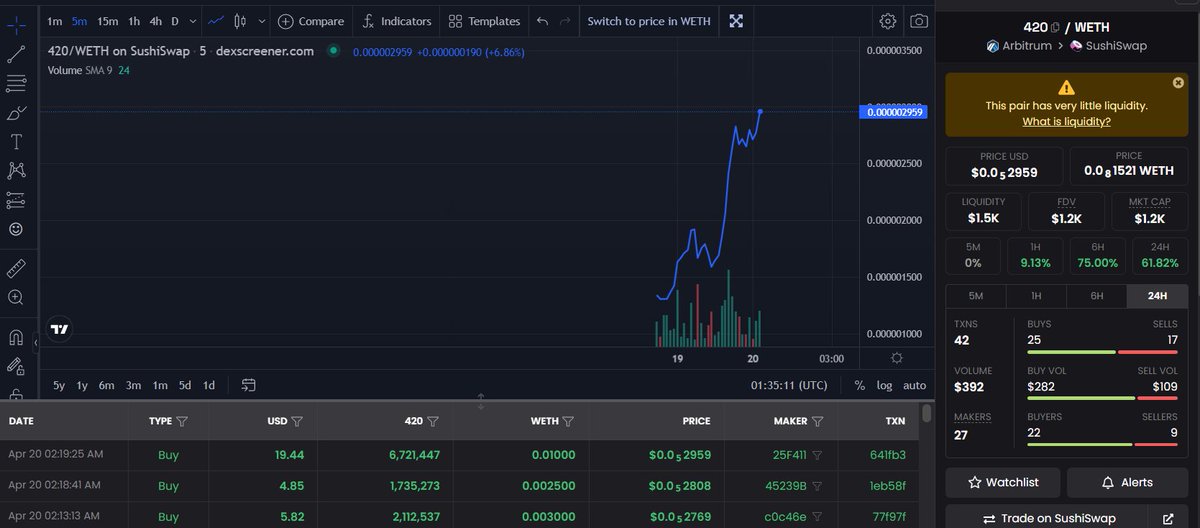The width and height of the screenshot is (1200, 528).
Task: Switch to price in WETH
Action: point(649,21)
